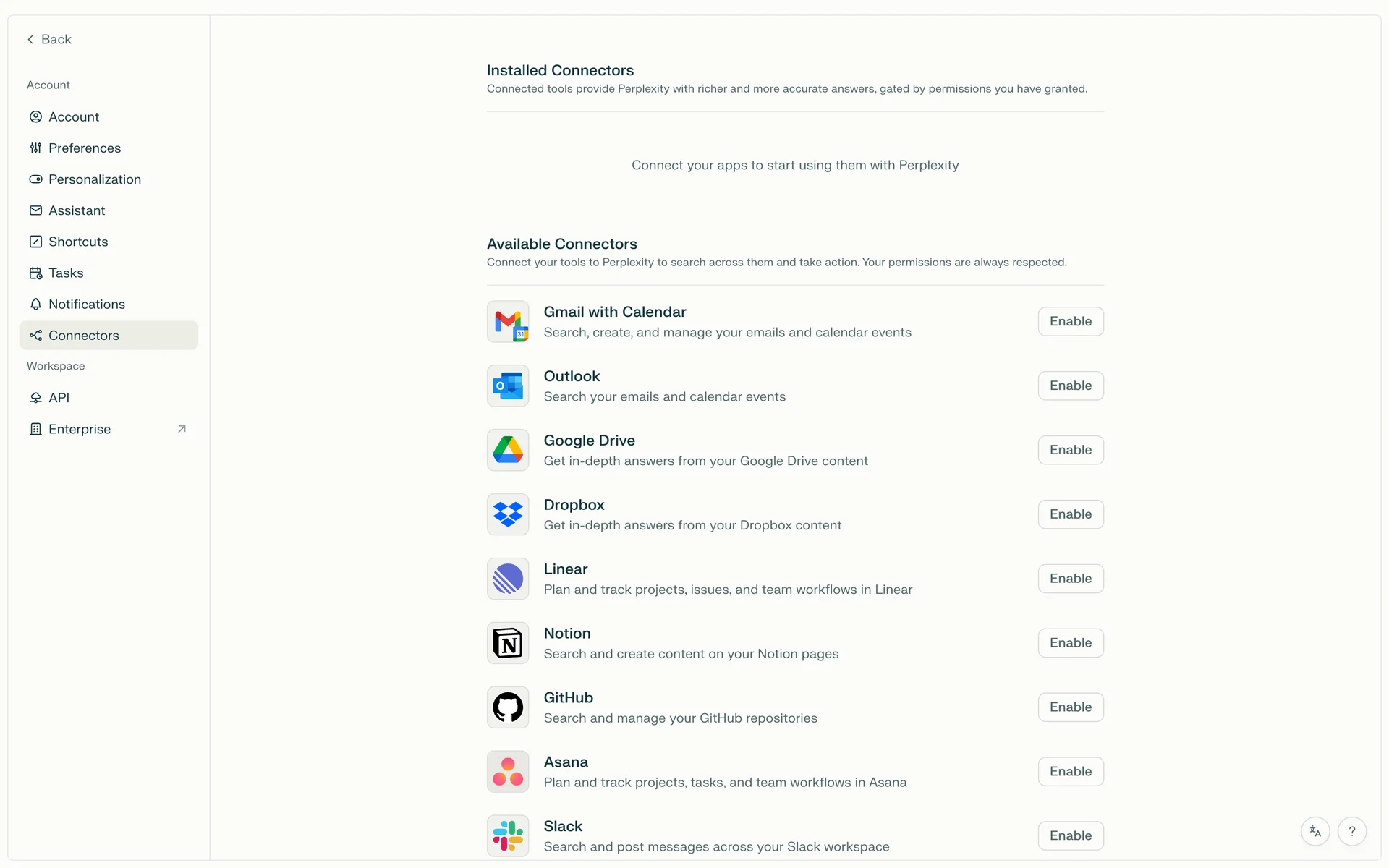Click the Outlook connector icon
Viewport: 1389px width, 868px height.
(508, 386)
